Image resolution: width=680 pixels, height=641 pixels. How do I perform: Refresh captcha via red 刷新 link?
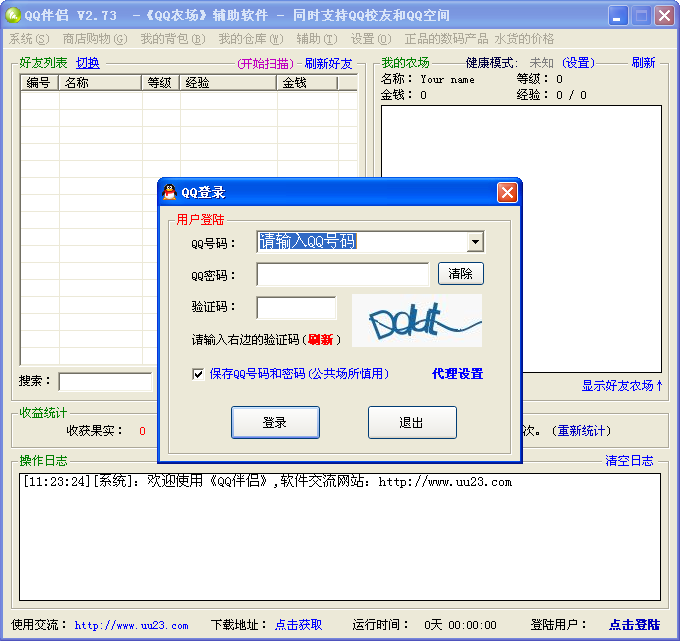(x=320, y=340)
